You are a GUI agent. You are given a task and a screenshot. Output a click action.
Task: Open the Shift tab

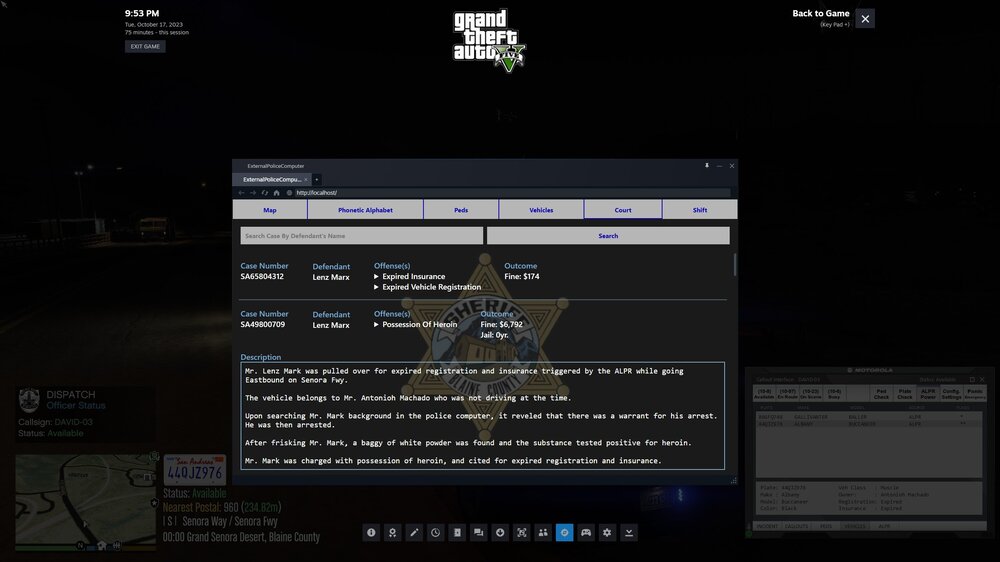click(700, 210)
